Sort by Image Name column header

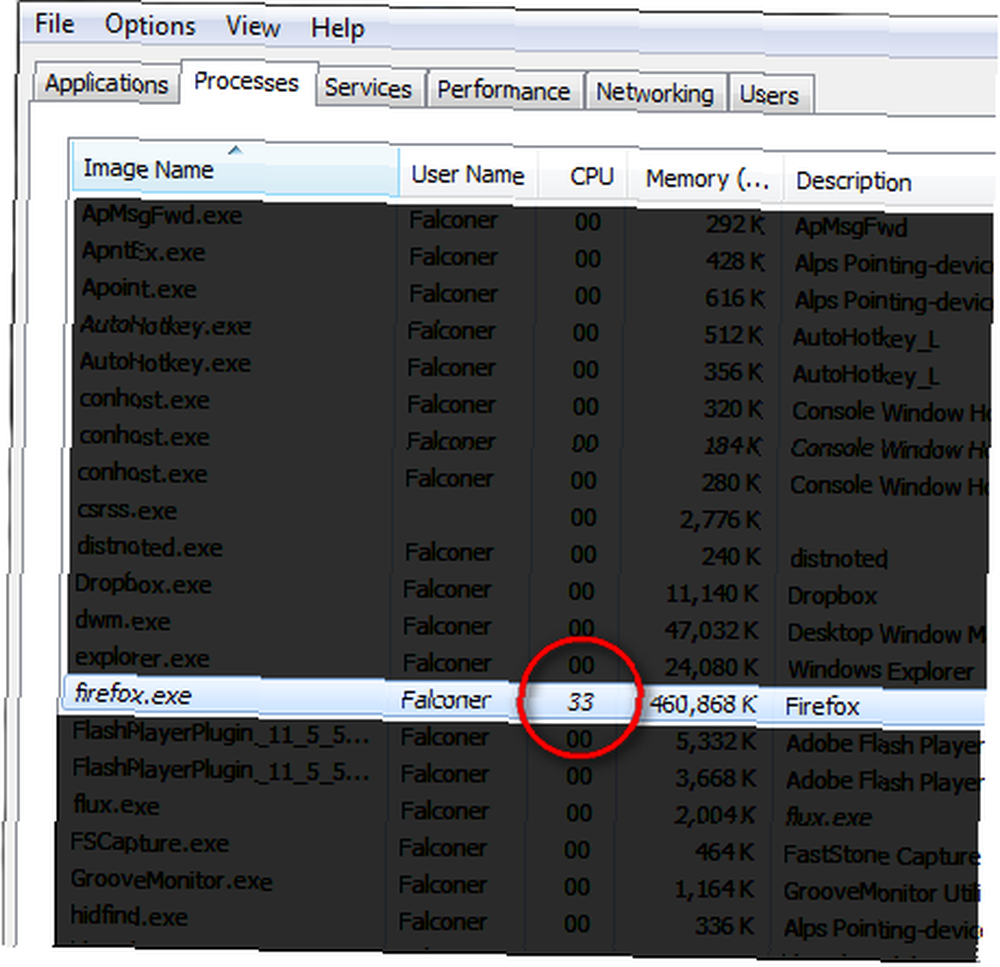(x=235, y=168)
